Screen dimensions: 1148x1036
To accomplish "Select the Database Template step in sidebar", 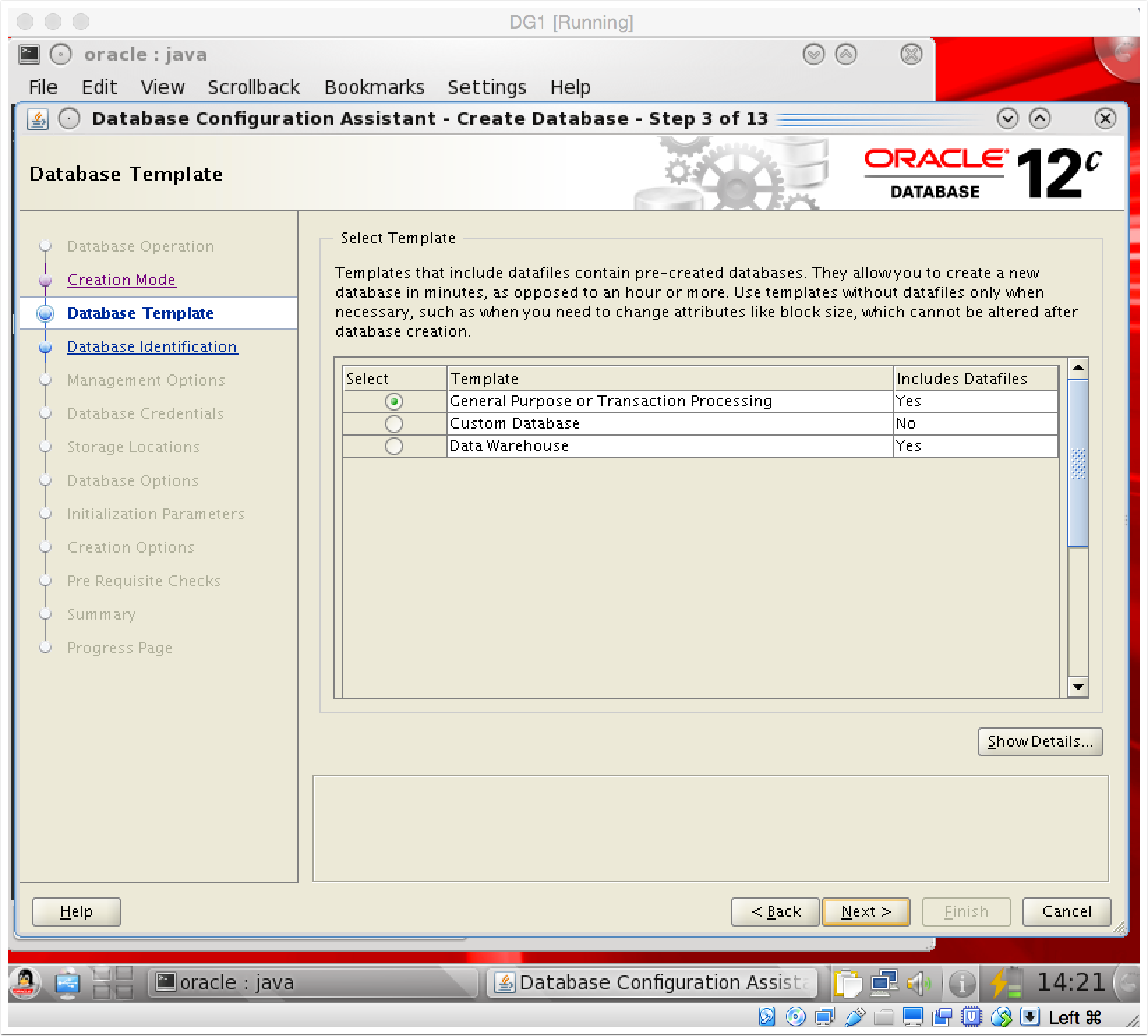I will pos(140,313).
